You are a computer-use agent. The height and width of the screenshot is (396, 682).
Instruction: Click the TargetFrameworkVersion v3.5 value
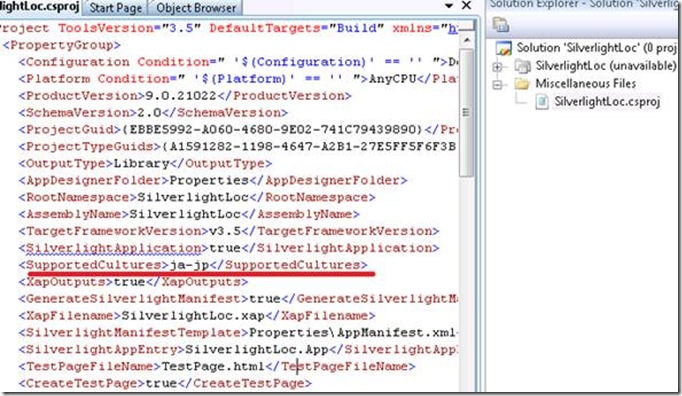coord(225,231)
